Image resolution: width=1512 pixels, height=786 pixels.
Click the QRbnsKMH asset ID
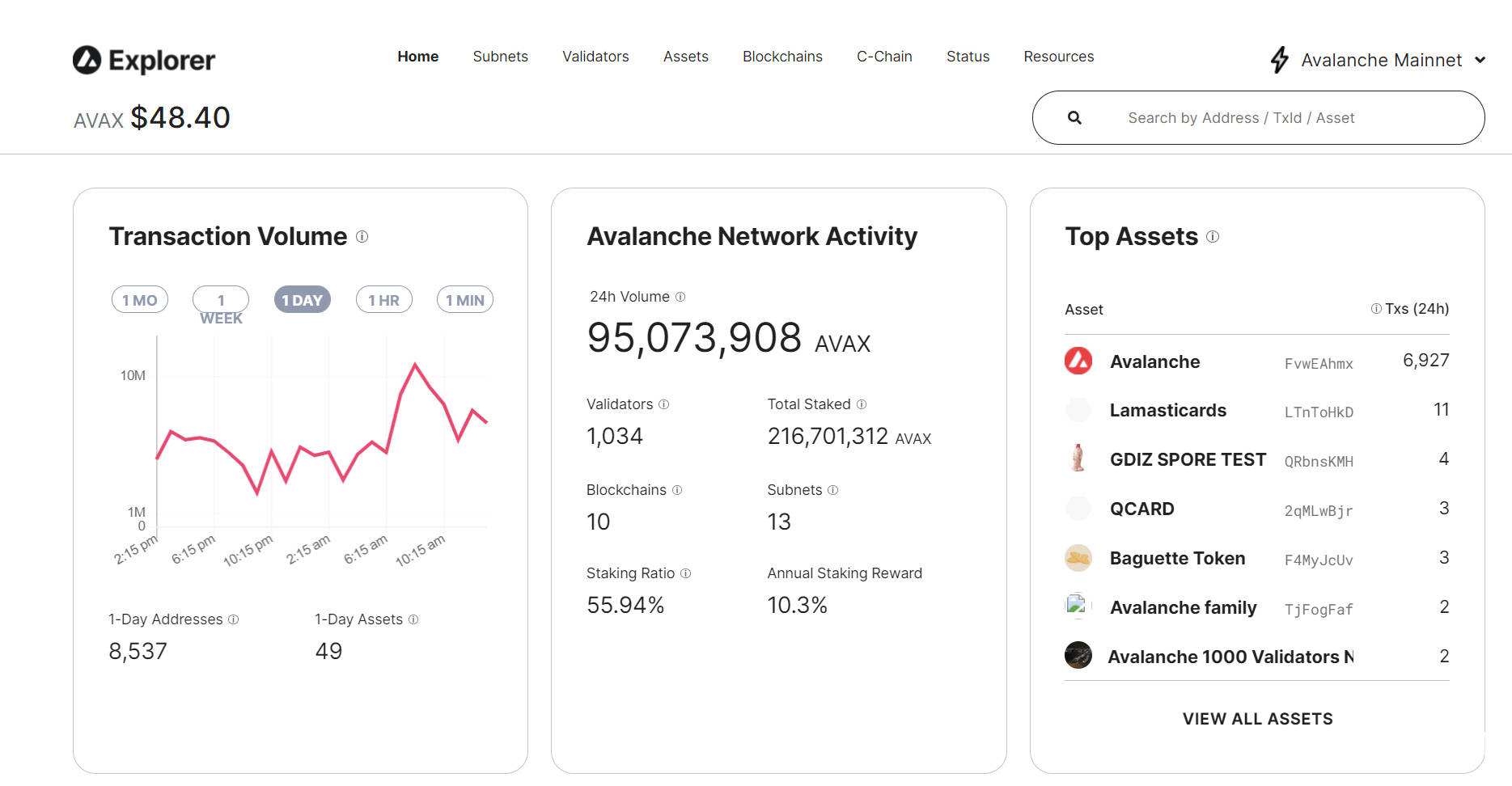click(x=1319, y=462)
